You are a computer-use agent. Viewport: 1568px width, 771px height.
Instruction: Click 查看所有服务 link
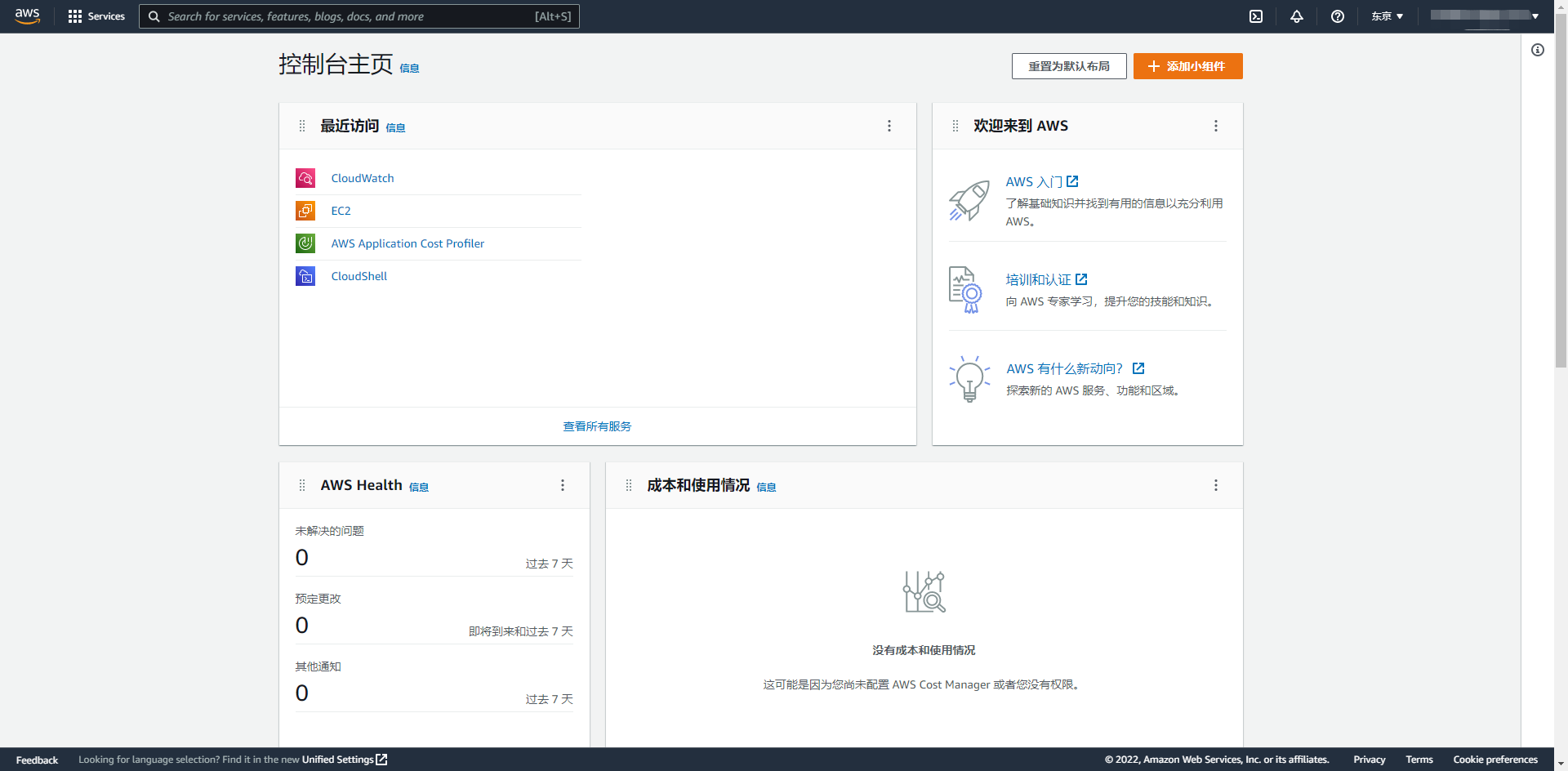[597, 426]
